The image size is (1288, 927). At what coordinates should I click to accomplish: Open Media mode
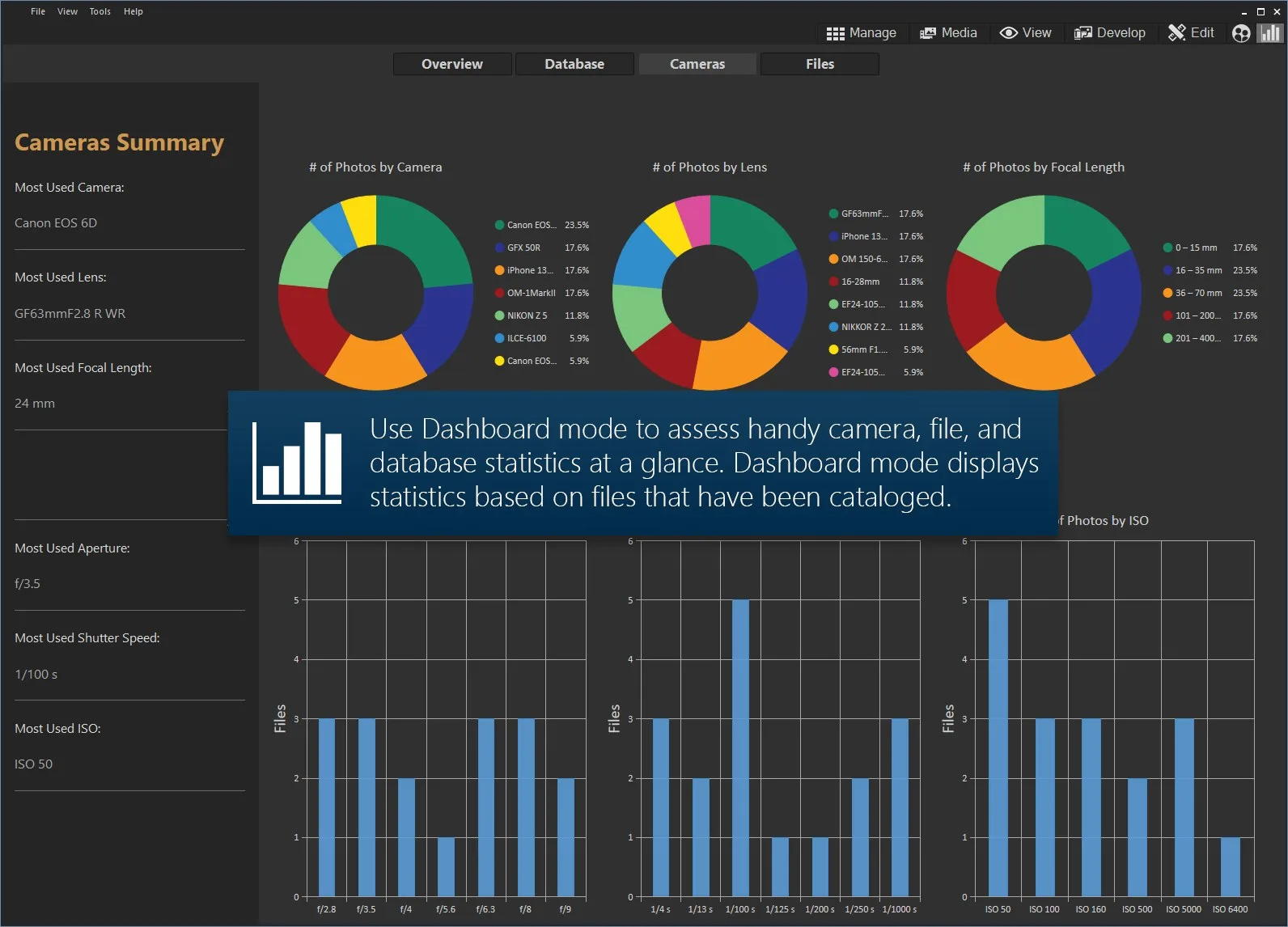(948, 33)
